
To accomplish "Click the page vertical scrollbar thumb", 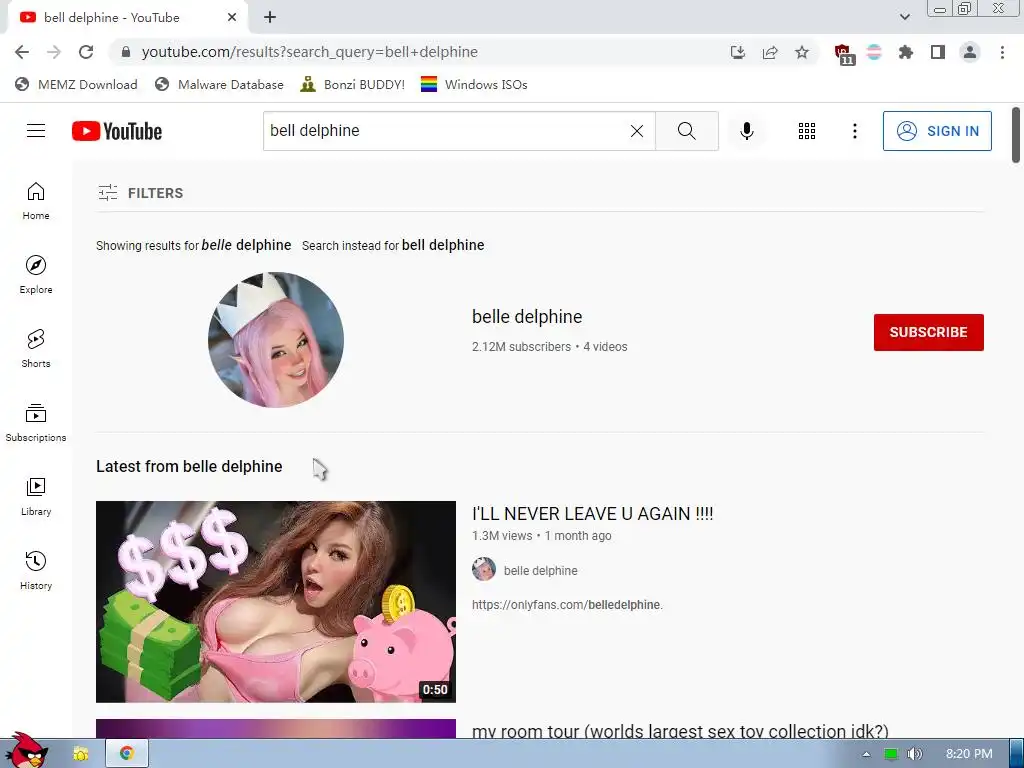I will click(x=1016, y=135).
